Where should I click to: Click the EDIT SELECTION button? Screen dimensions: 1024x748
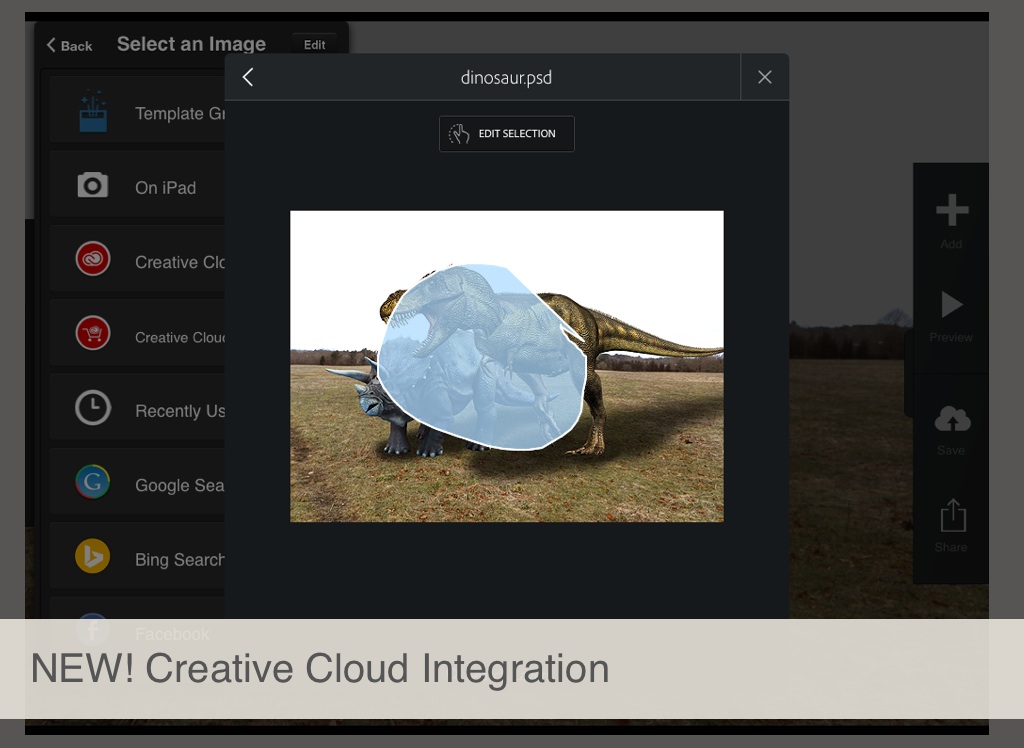click(507, 134)
